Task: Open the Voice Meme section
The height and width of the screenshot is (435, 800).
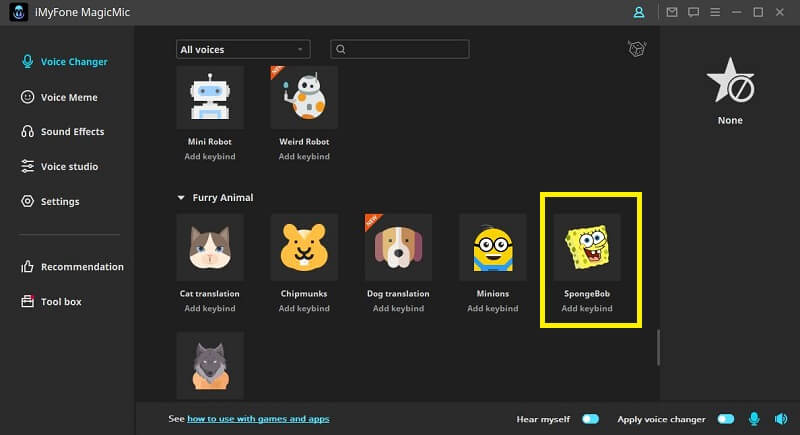Action: 59,97
